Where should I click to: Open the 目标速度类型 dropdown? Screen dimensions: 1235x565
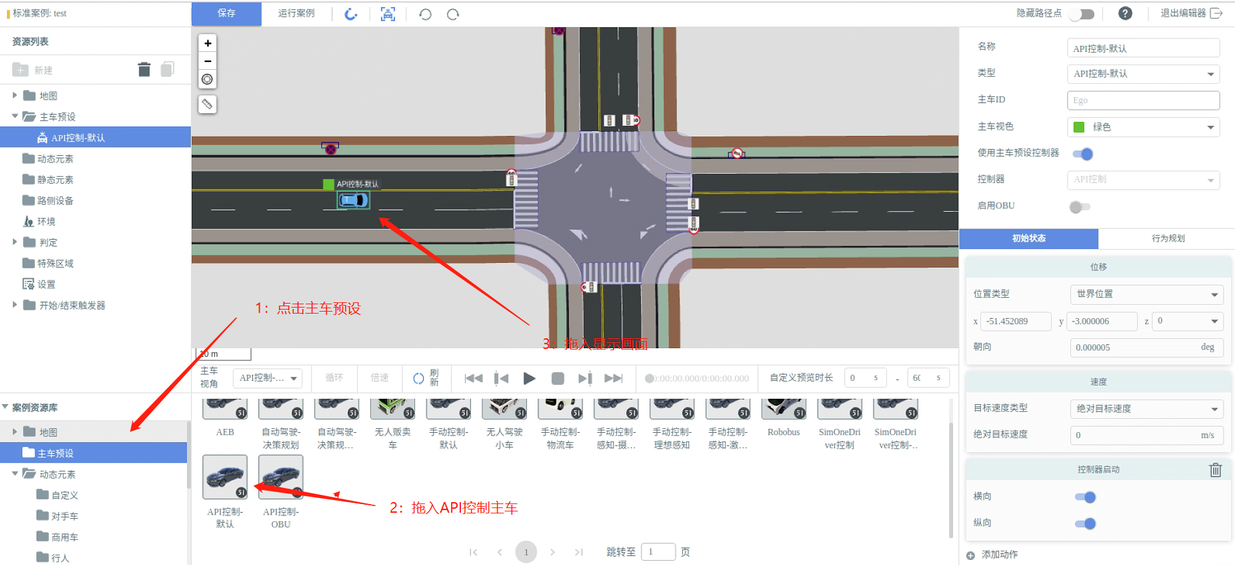coord(1146,408)
